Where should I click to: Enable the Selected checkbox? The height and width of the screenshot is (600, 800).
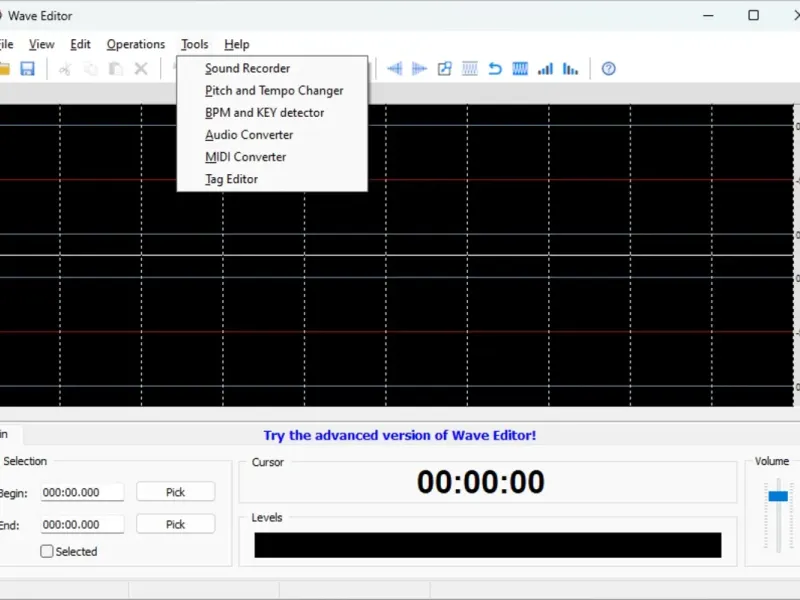point(47,551)
